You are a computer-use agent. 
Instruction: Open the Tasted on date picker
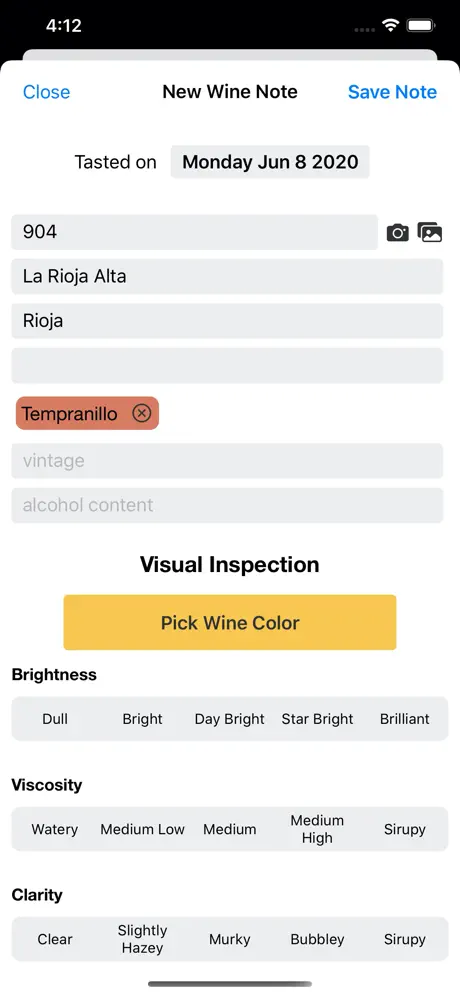click(x=270, y=162)
